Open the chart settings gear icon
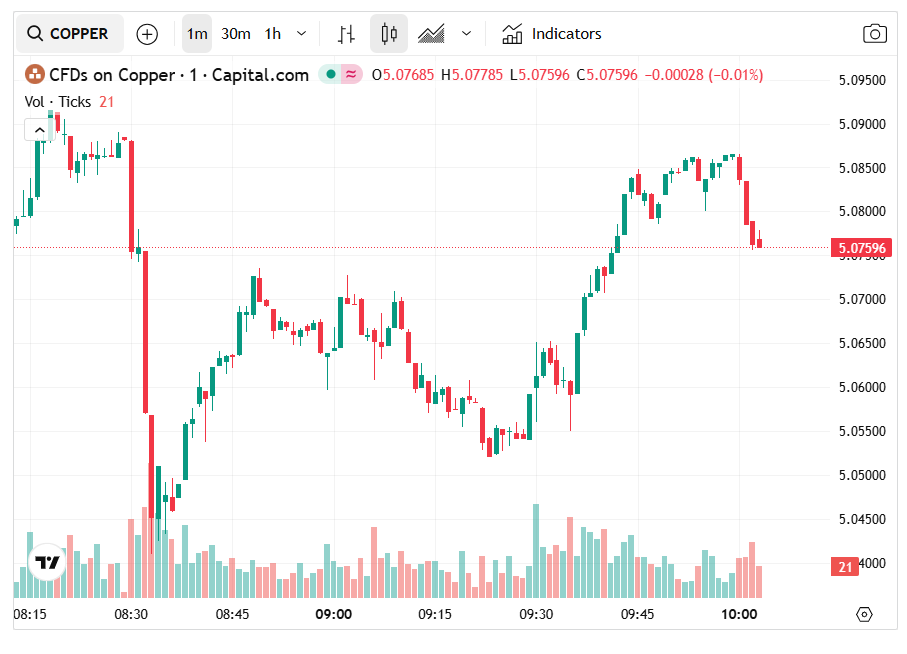Image resolution: width=907 pixels, height=654 pixels. [865, 614]
